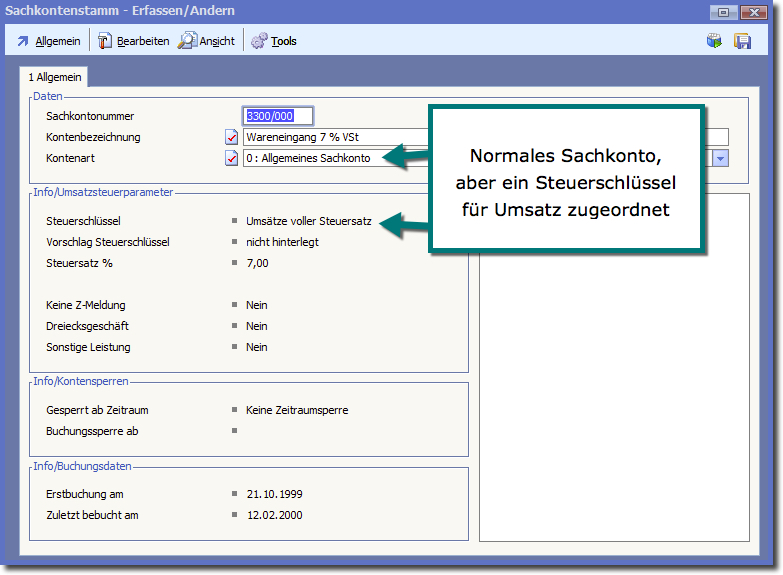The image size is (783, 575).
Task: Switch to the 1 Allgemein tab
Action: tap(53, 76)
